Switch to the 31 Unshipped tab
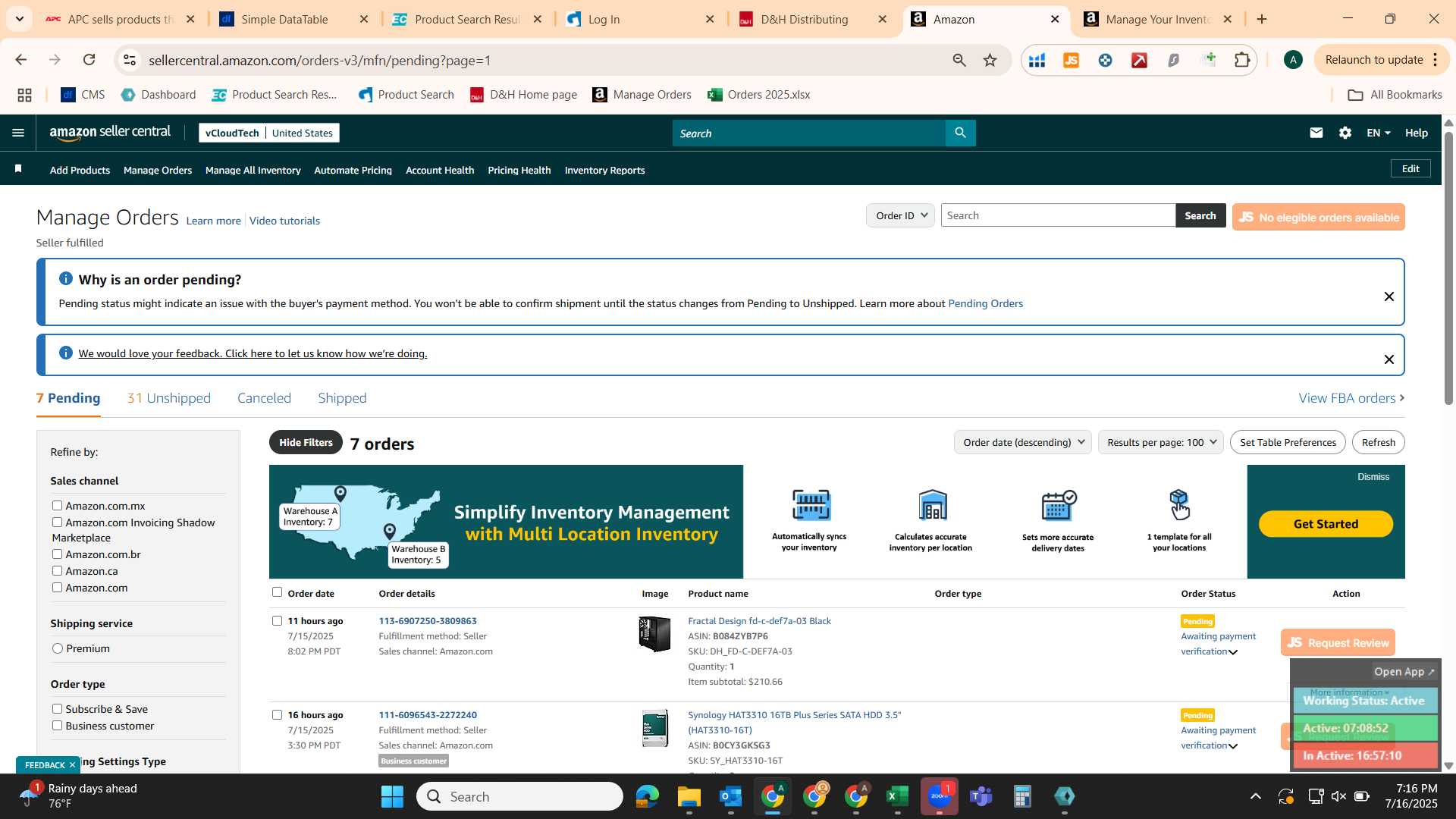 pos(168,398)
